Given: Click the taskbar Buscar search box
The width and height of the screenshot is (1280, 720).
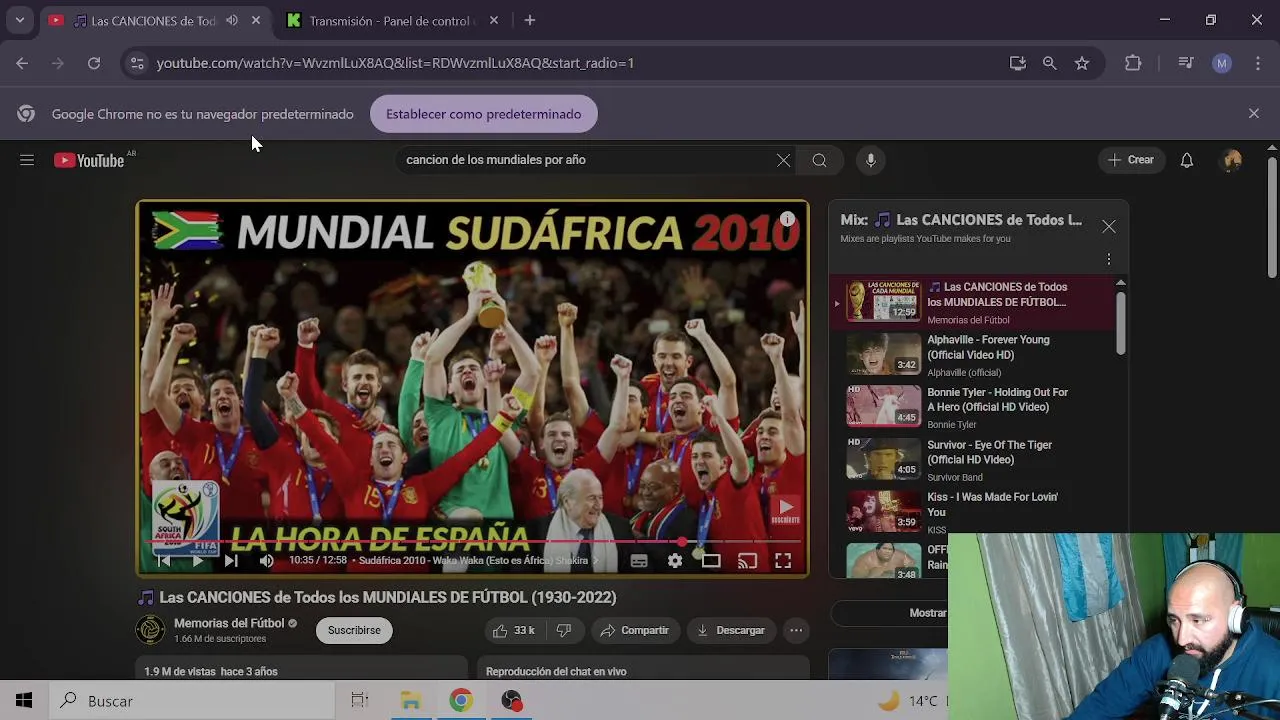Looking at the screenshot, I should pos(192,701).
